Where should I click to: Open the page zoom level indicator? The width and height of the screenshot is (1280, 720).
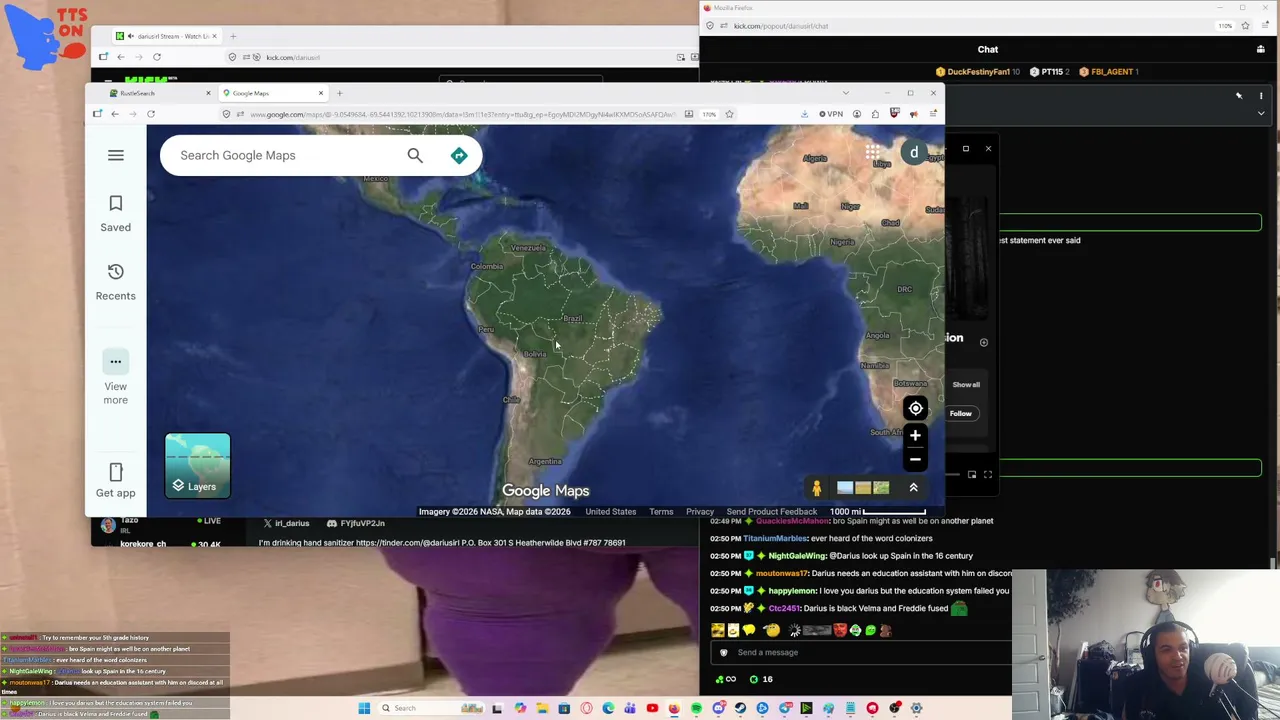tap(709, 114)
